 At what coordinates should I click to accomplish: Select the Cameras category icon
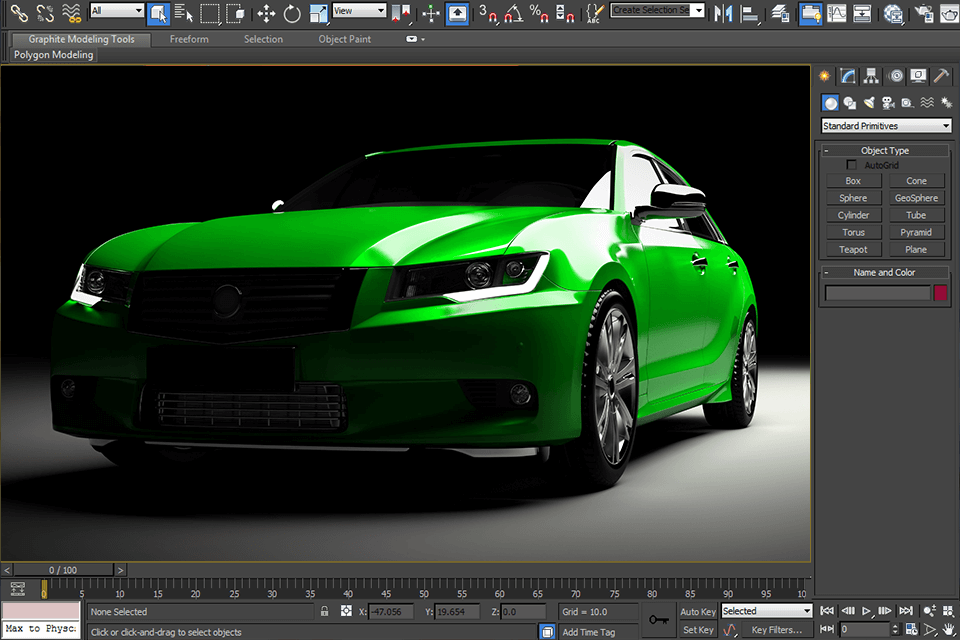tap(888, 103)
